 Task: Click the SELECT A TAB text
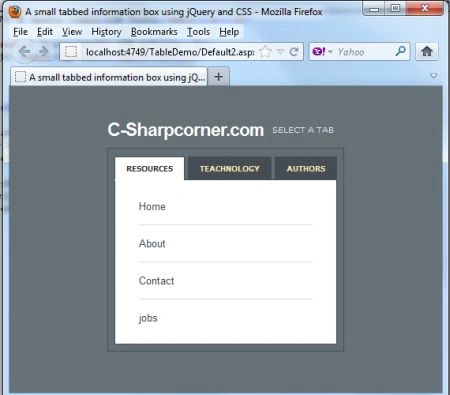[303, 130]
